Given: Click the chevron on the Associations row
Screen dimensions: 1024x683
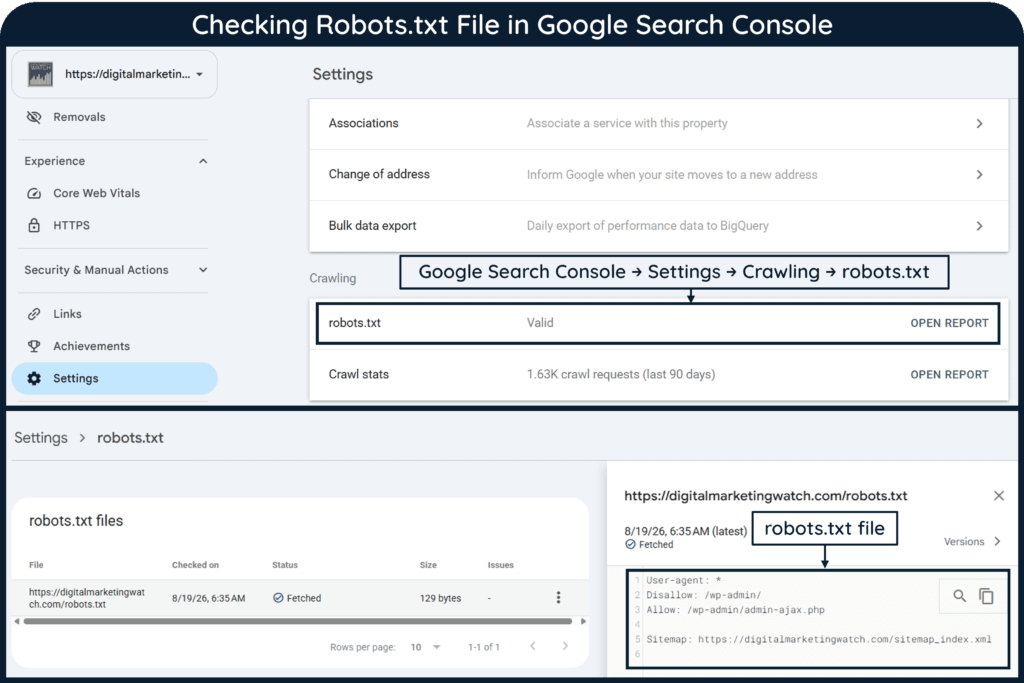Looking at the screenshot, I should tap(979, 123).
